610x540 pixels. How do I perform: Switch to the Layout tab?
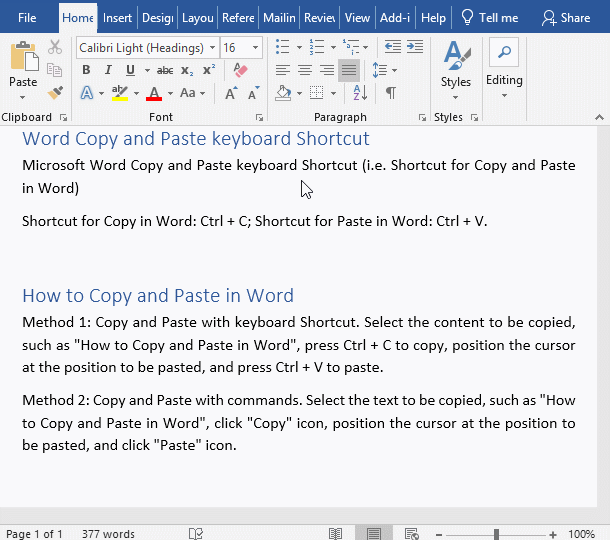tap(198, 18)
